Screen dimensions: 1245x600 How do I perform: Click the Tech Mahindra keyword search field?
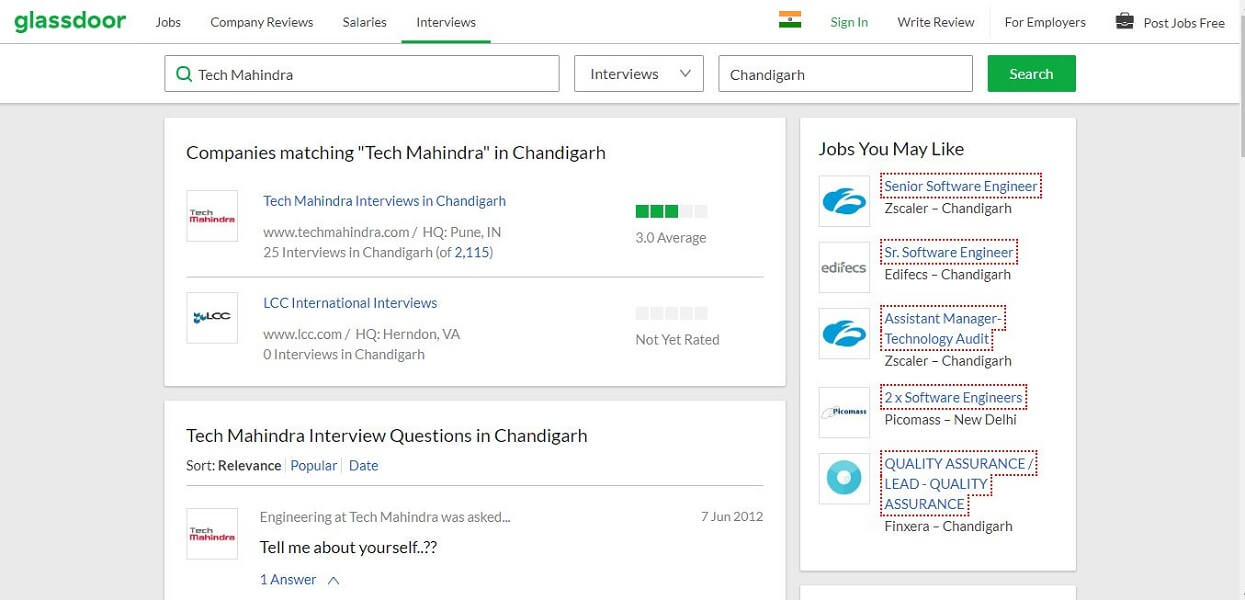(362, 74)
